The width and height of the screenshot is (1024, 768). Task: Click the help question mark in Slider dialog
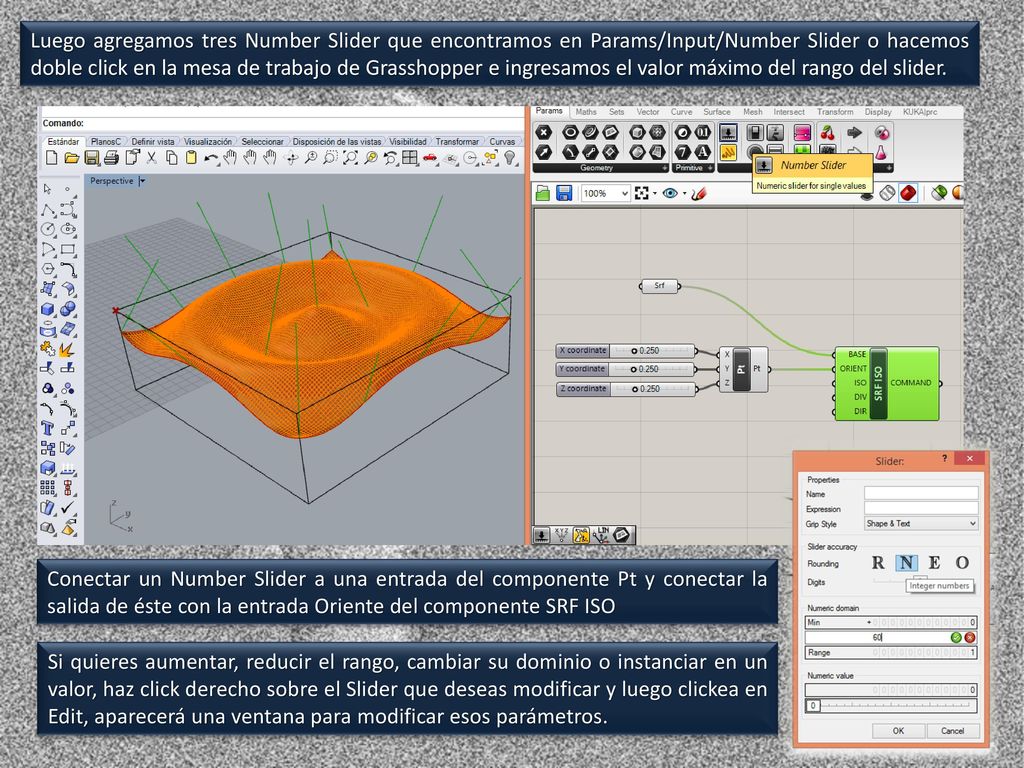coord(945,458)
